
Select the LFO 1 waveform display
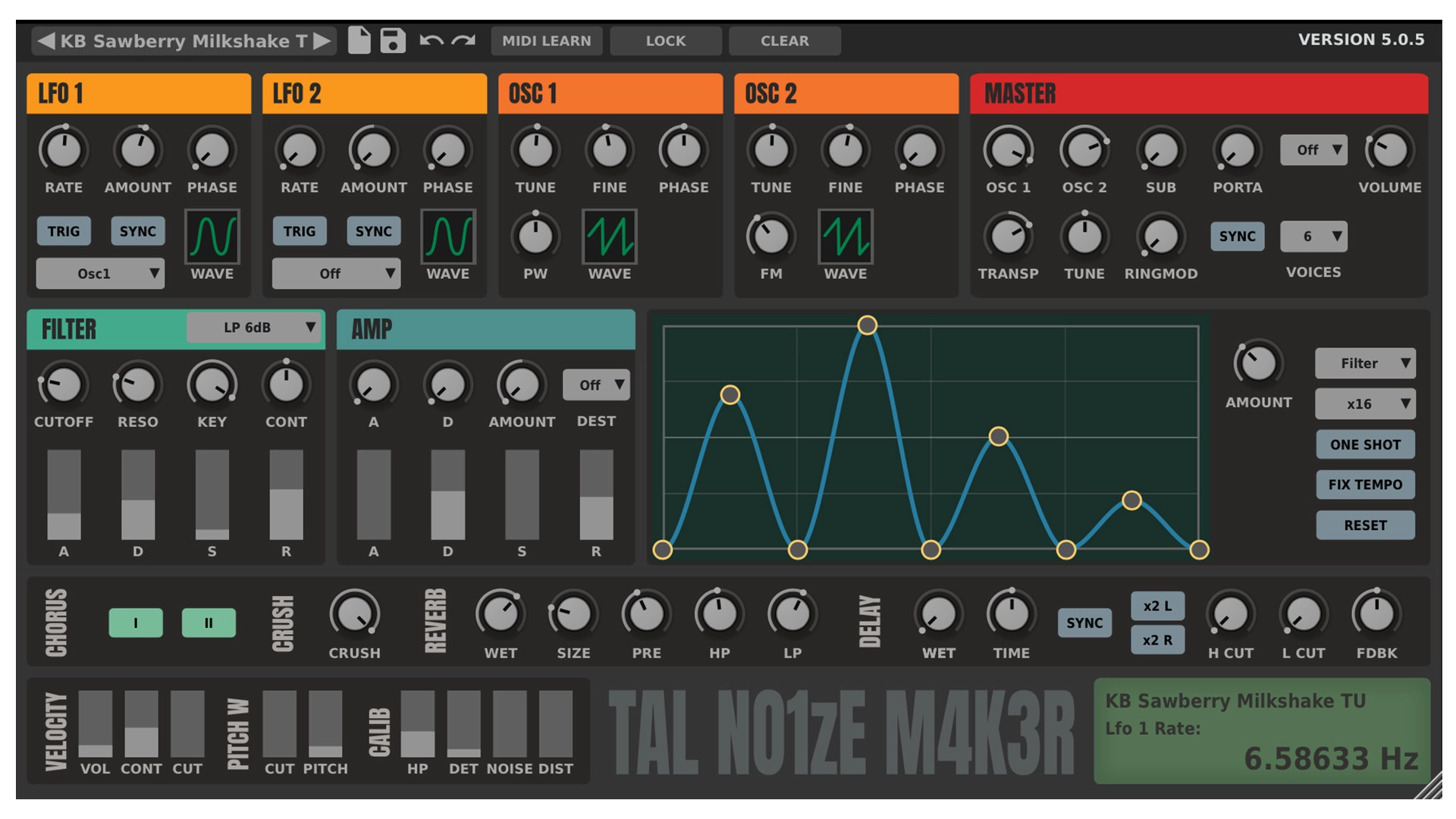[x=212, y=237]
